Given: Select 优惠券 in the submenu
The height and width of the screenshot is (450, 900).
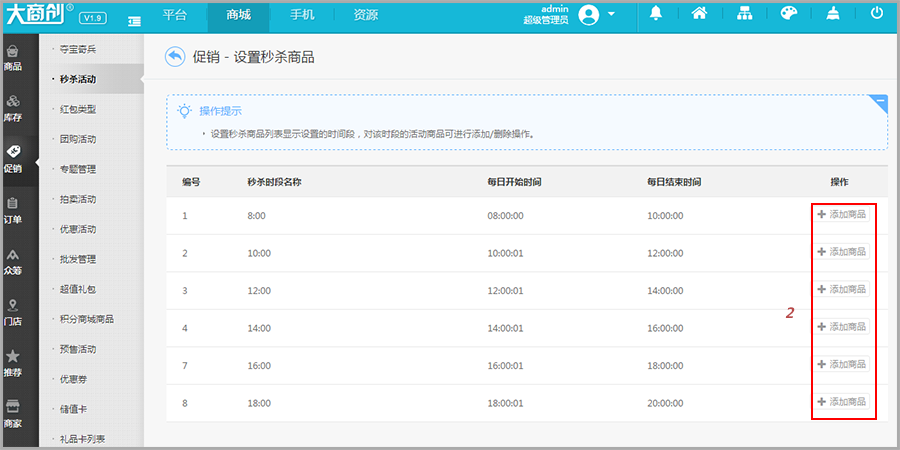Looking at the screenshot, I should (73, 379).
